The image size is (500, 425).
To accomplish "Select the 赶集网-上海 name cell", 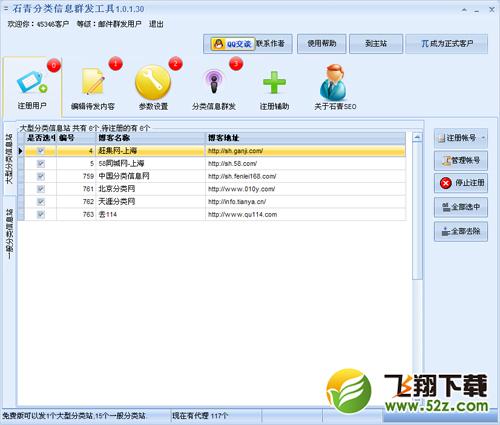I will (x=151, y=151).
